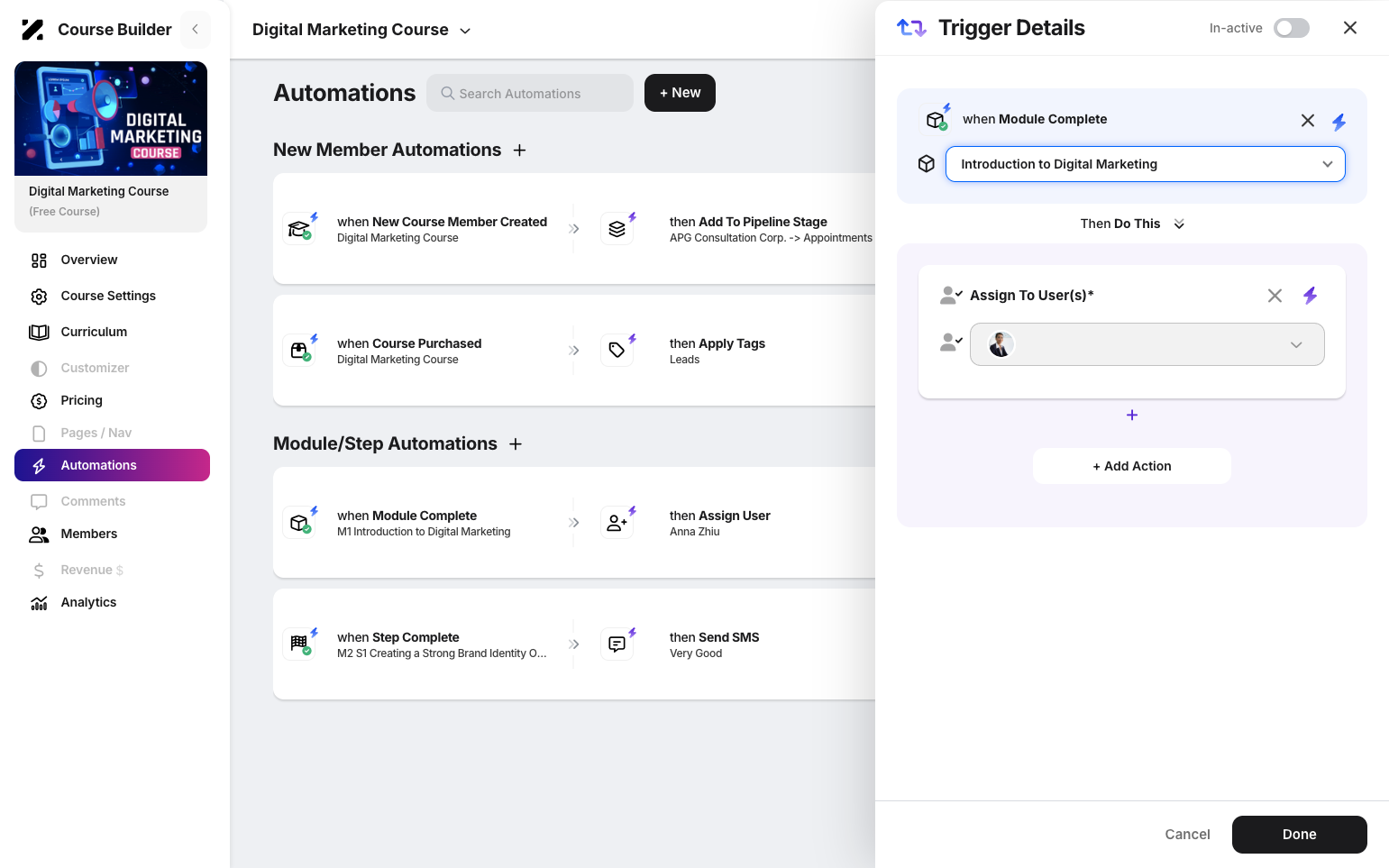
Task: Click the graduation cap New Course Member trigger icon
Action: click(300, 228)
